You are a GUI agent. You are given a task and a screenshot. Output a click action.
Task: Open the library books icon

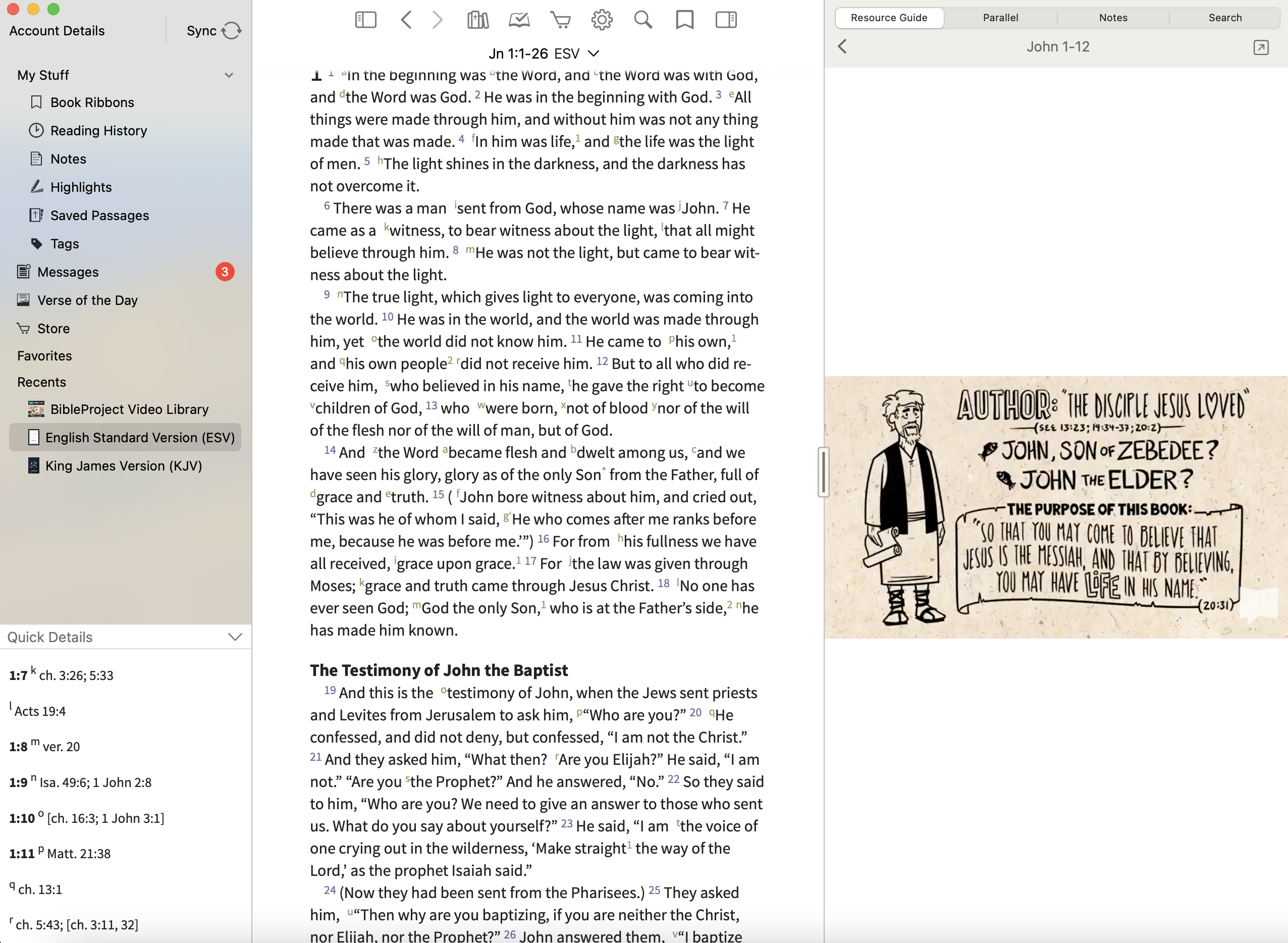(x=477, y=20)
